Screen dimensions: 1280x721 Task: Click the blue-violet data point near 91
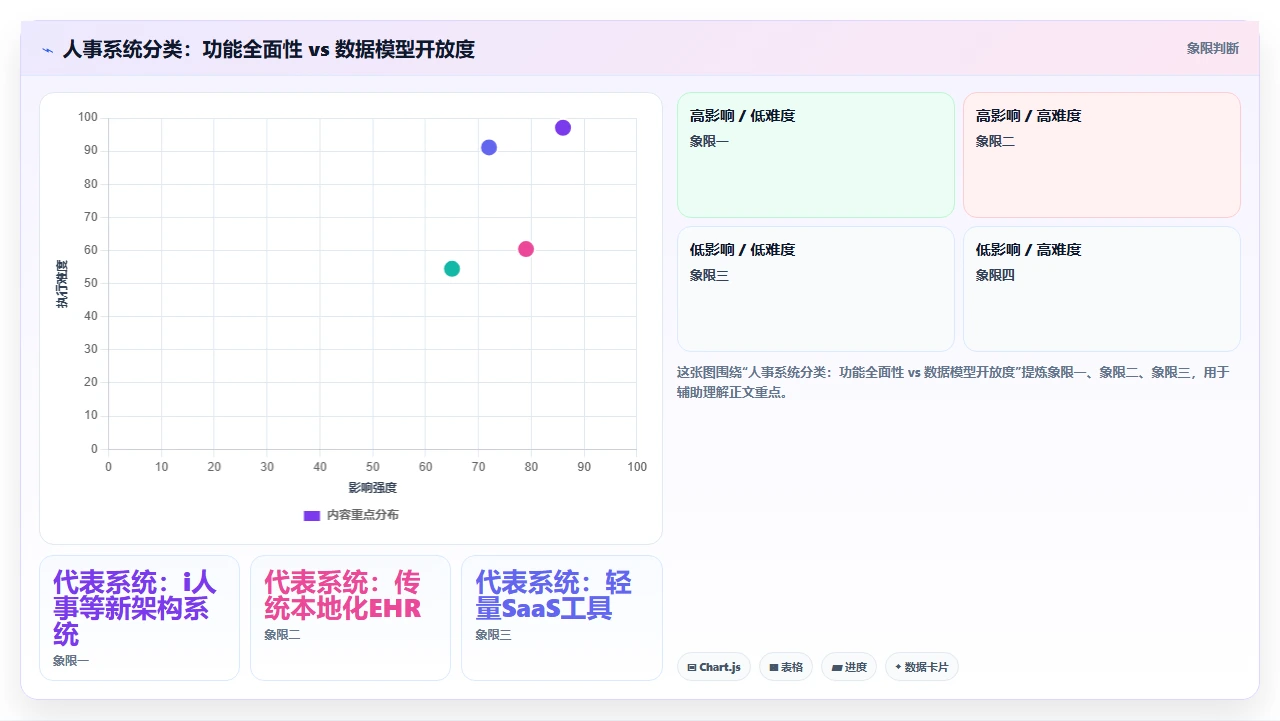click(x=489, y=148)
